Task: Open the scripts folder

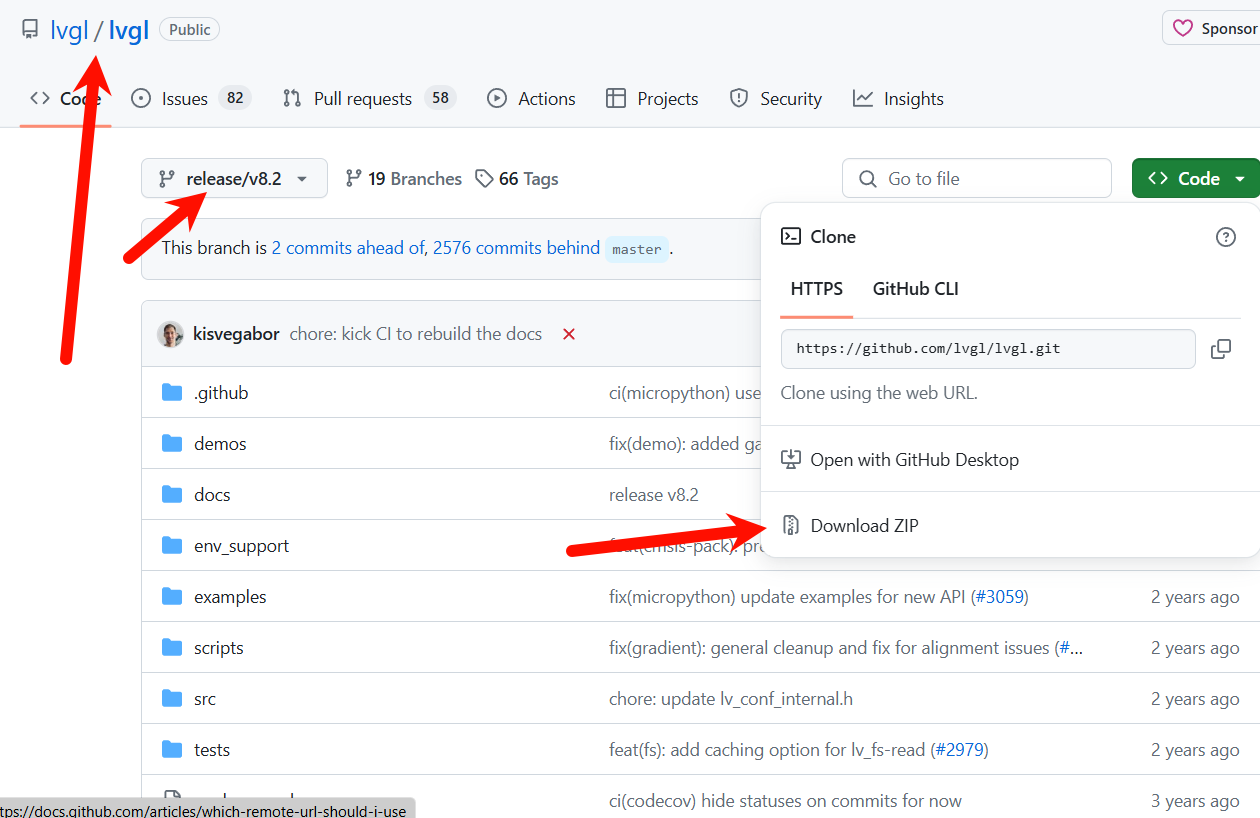Action: point(219,648)
